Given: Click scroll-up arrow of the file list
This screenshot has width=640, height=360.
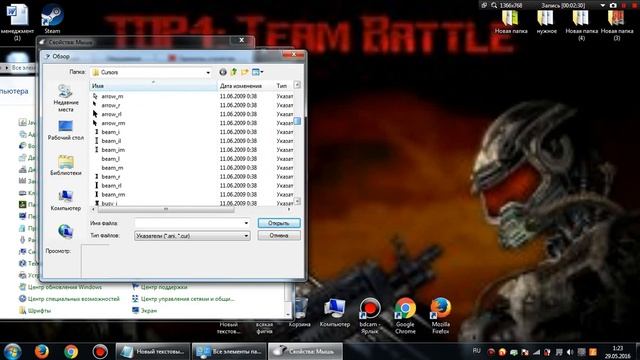Looking at the screenshot, I should [298, 85].
